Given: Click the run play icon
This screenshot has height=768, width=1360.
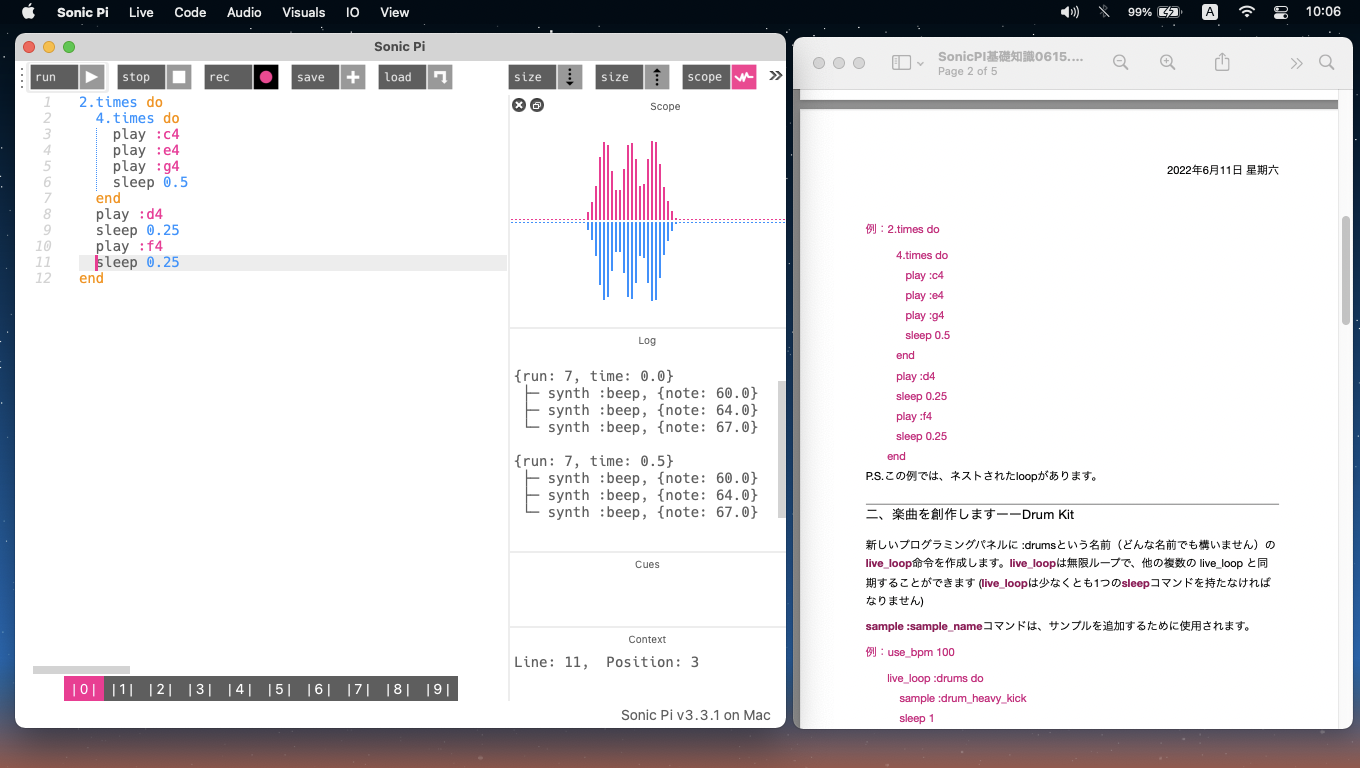Looking at the screenshot, I should coord(92,77).
